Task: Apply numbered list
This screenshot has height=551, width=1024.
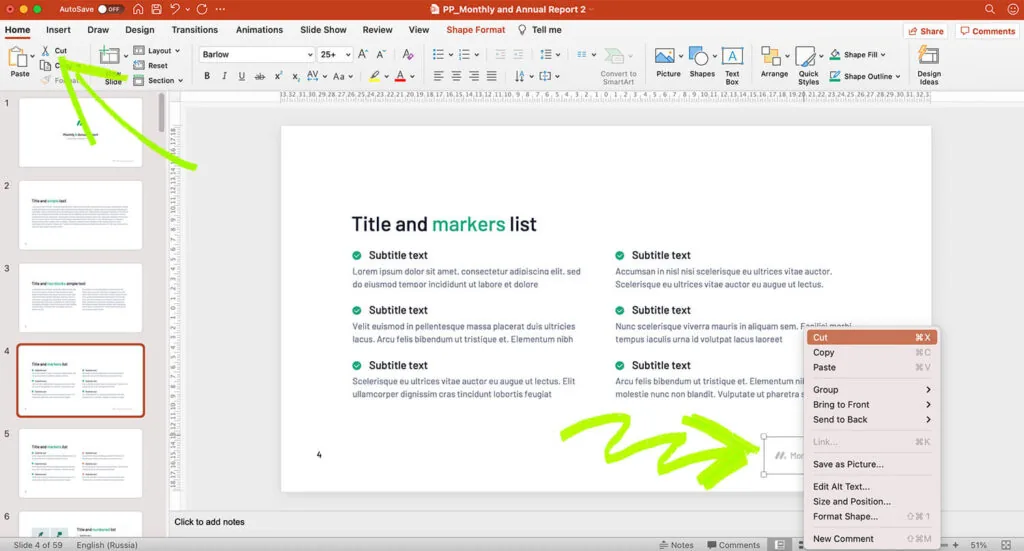Action: [464, 54]
